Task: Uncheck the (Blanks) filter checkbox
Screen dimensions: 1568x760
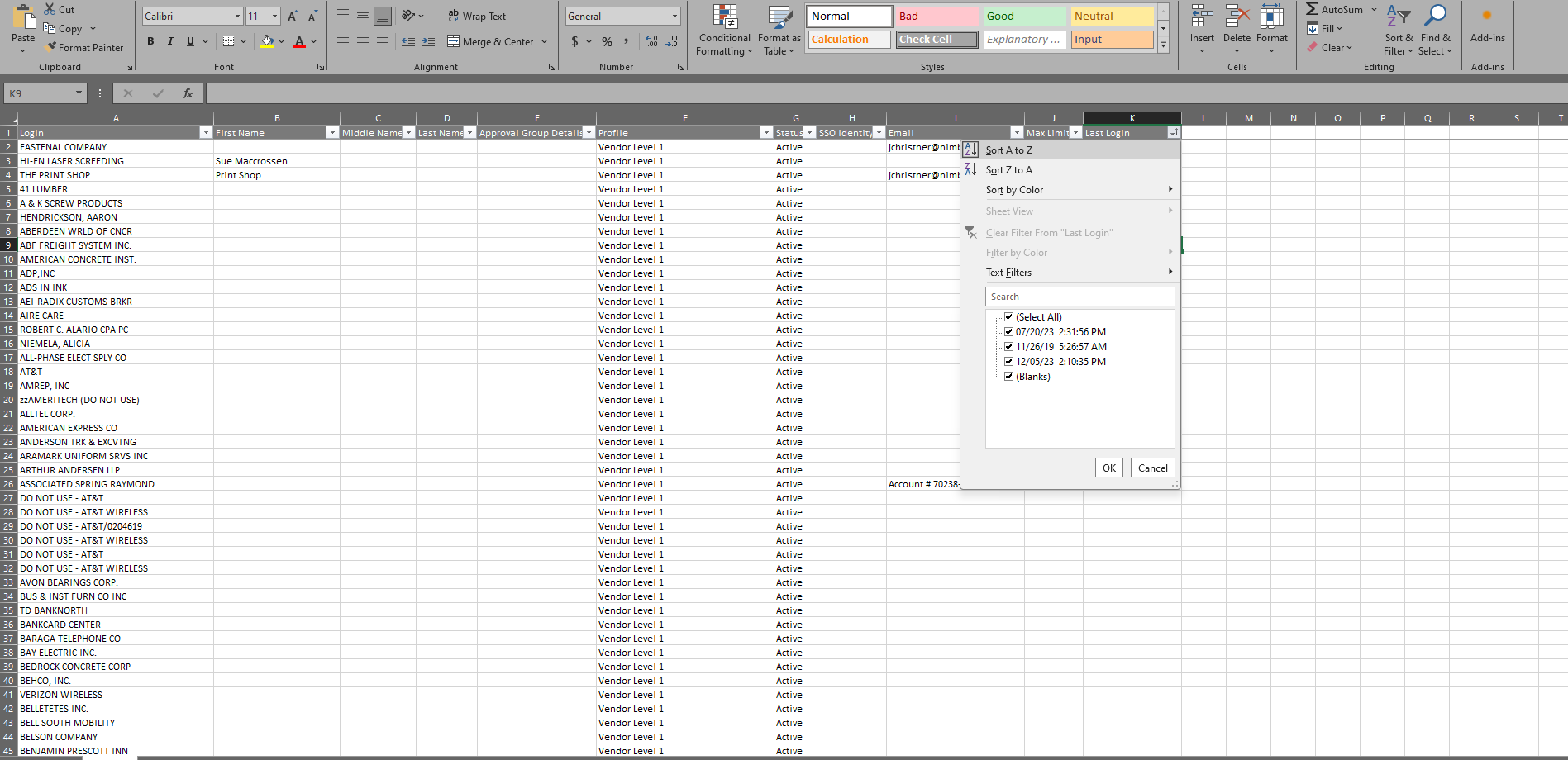Action: point(1008,377)
